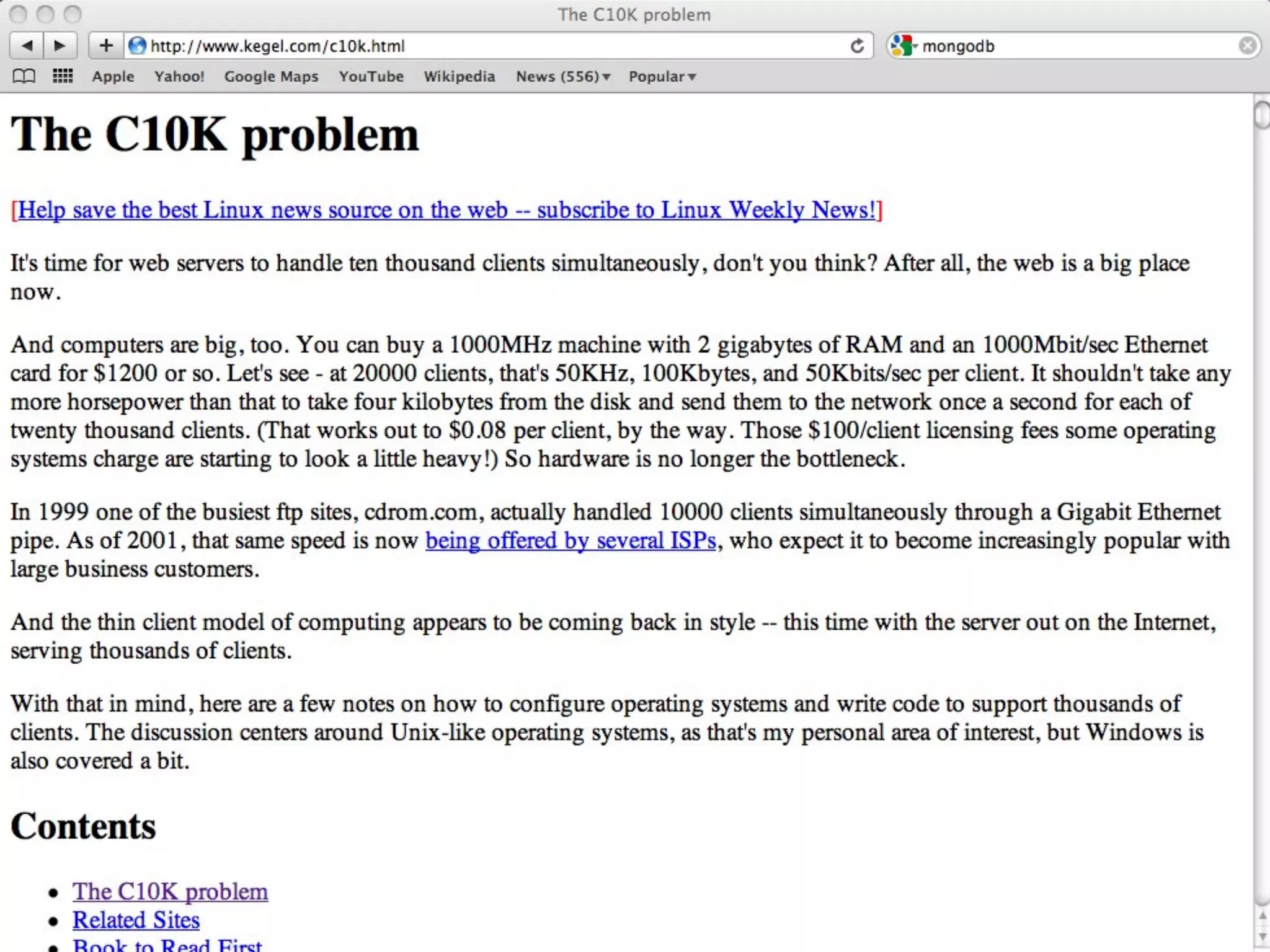Screen dimensions: 1270x952
Task: Expand the News (556) bookmarks menu
Action: (563, 76)
